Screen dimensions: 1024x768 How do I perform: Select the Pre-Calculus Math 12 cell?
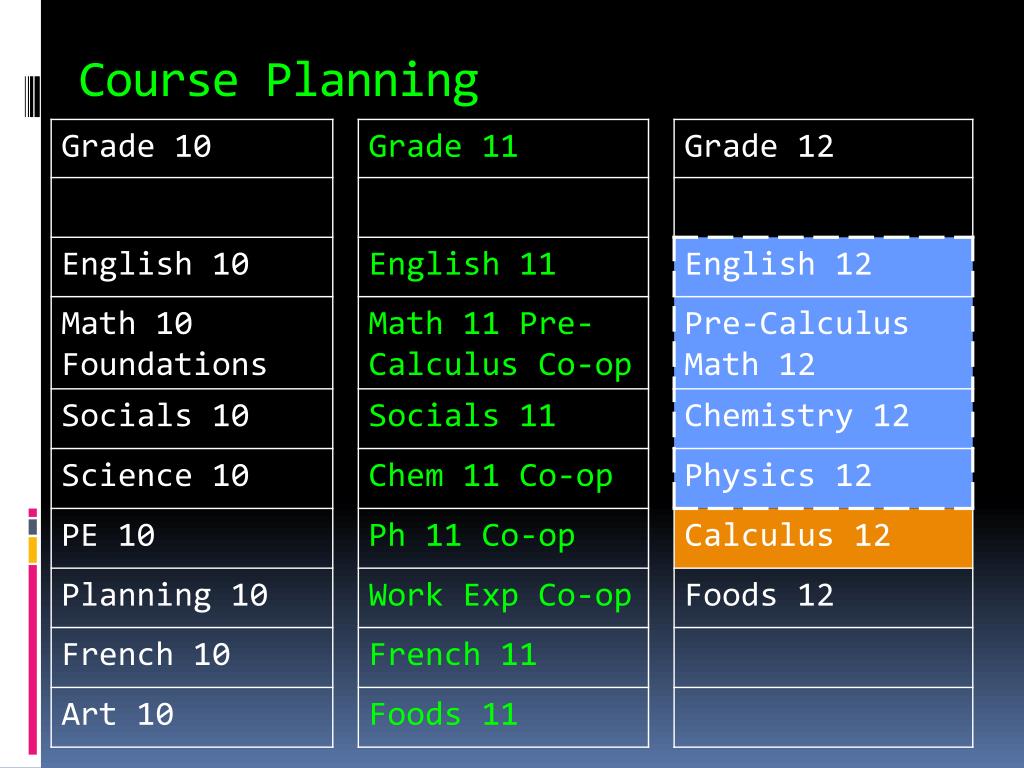click(x=823, y=343)
